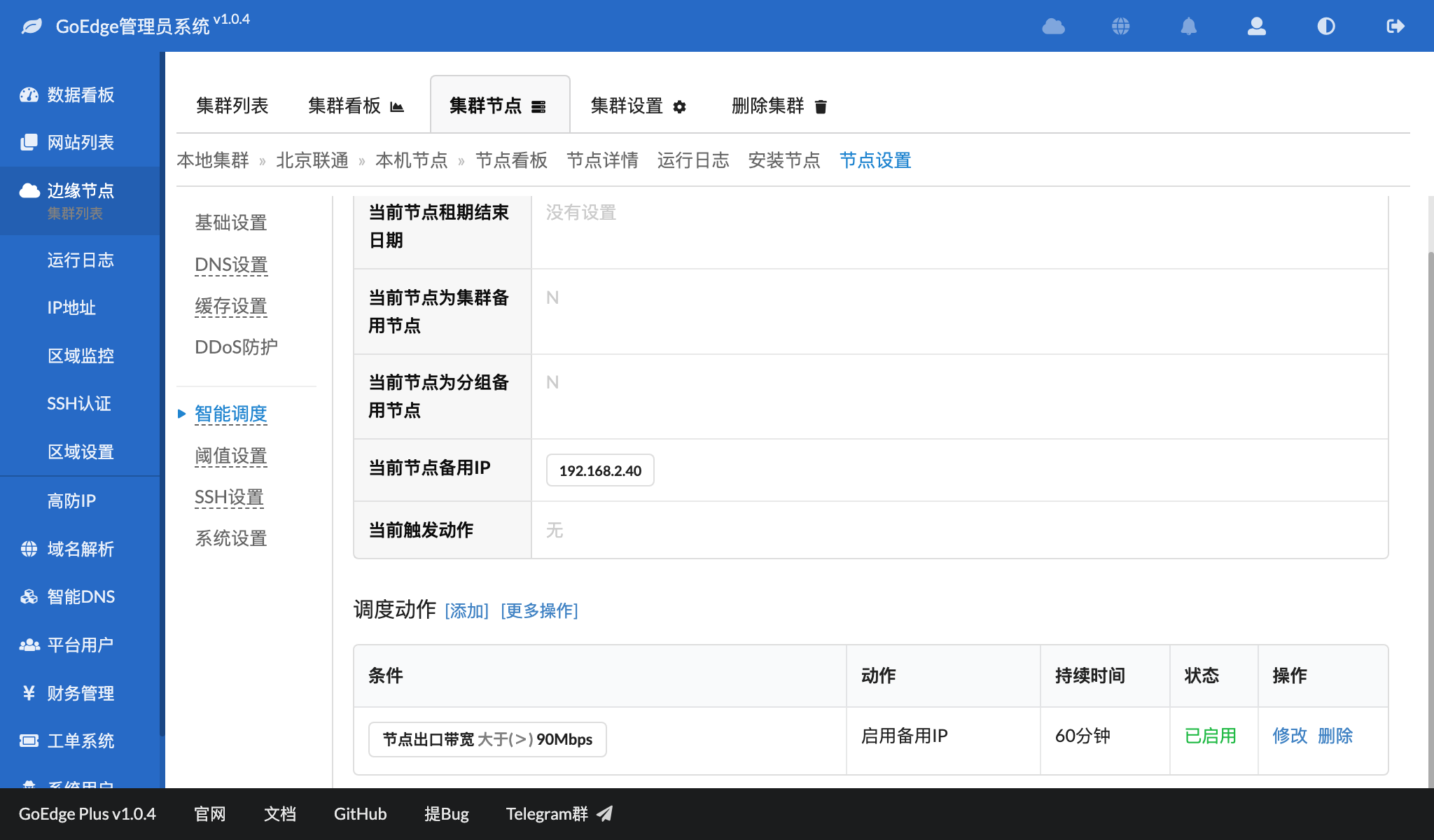1434x840 pixels.
Task: Click 已启用 status text
Action: [x=1211, y=736]
